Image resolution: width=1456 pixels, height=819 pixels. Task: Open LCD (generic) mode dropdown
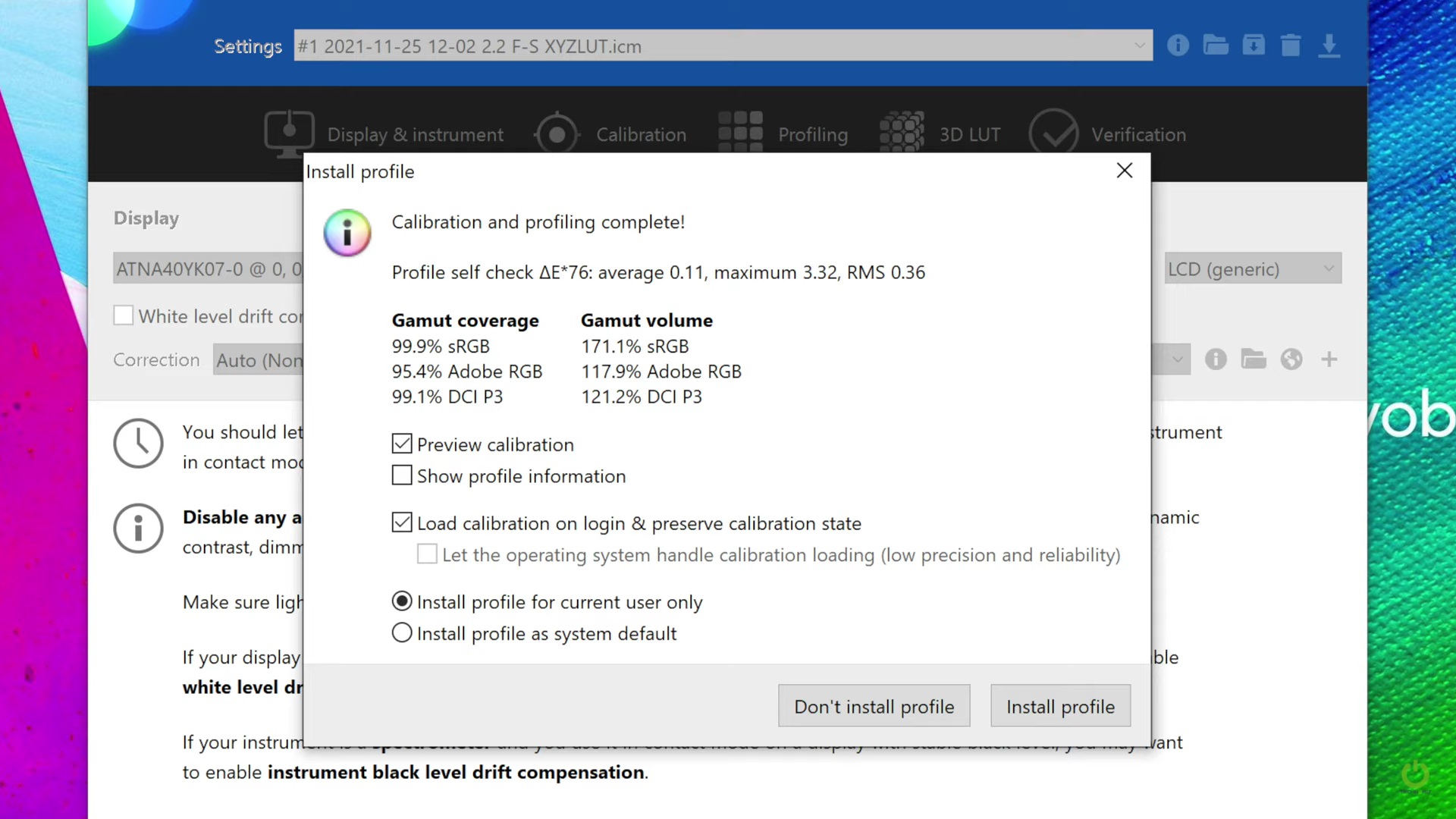1329,268
